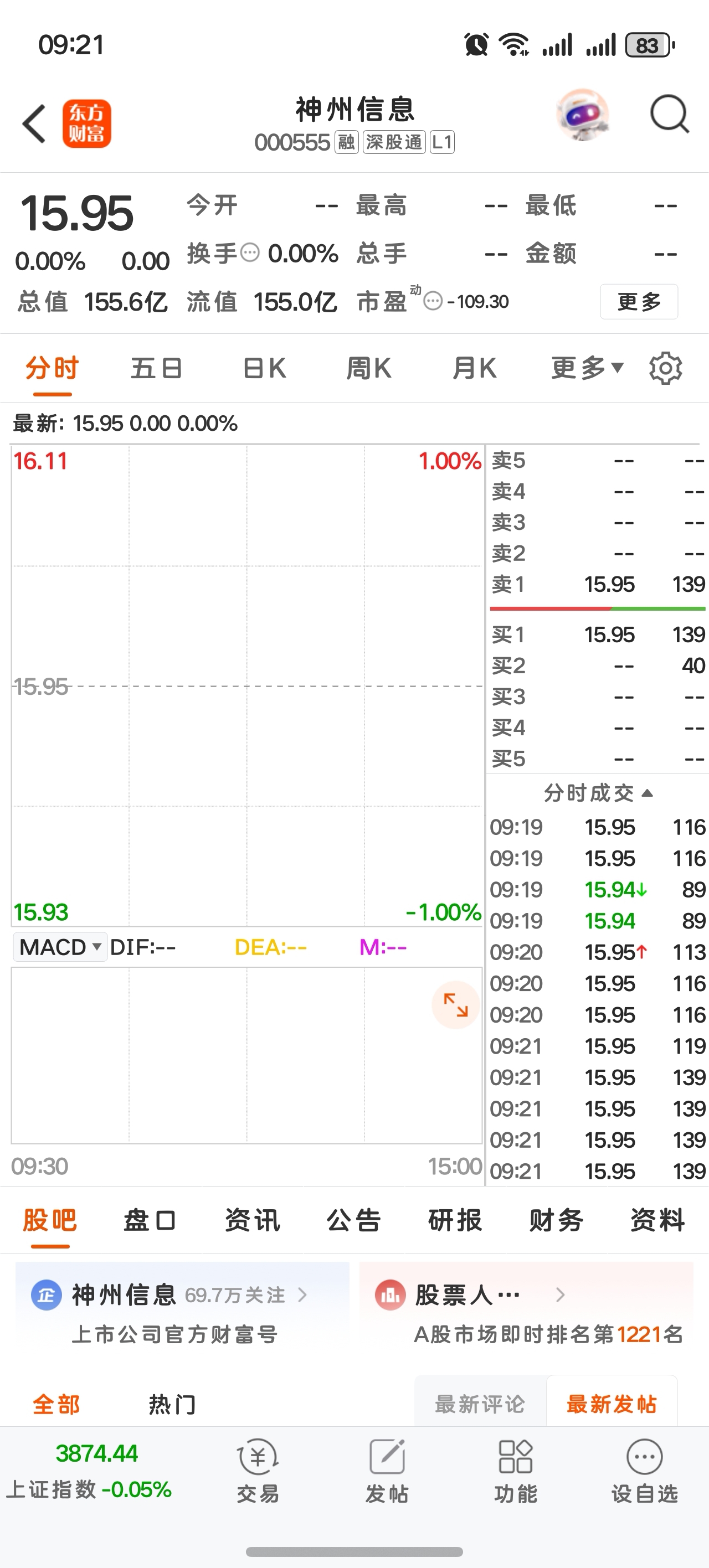Tap the info bubble next to 市盈
The width and height of the screenshot is (709, 1568).
(x=433, y=301)
